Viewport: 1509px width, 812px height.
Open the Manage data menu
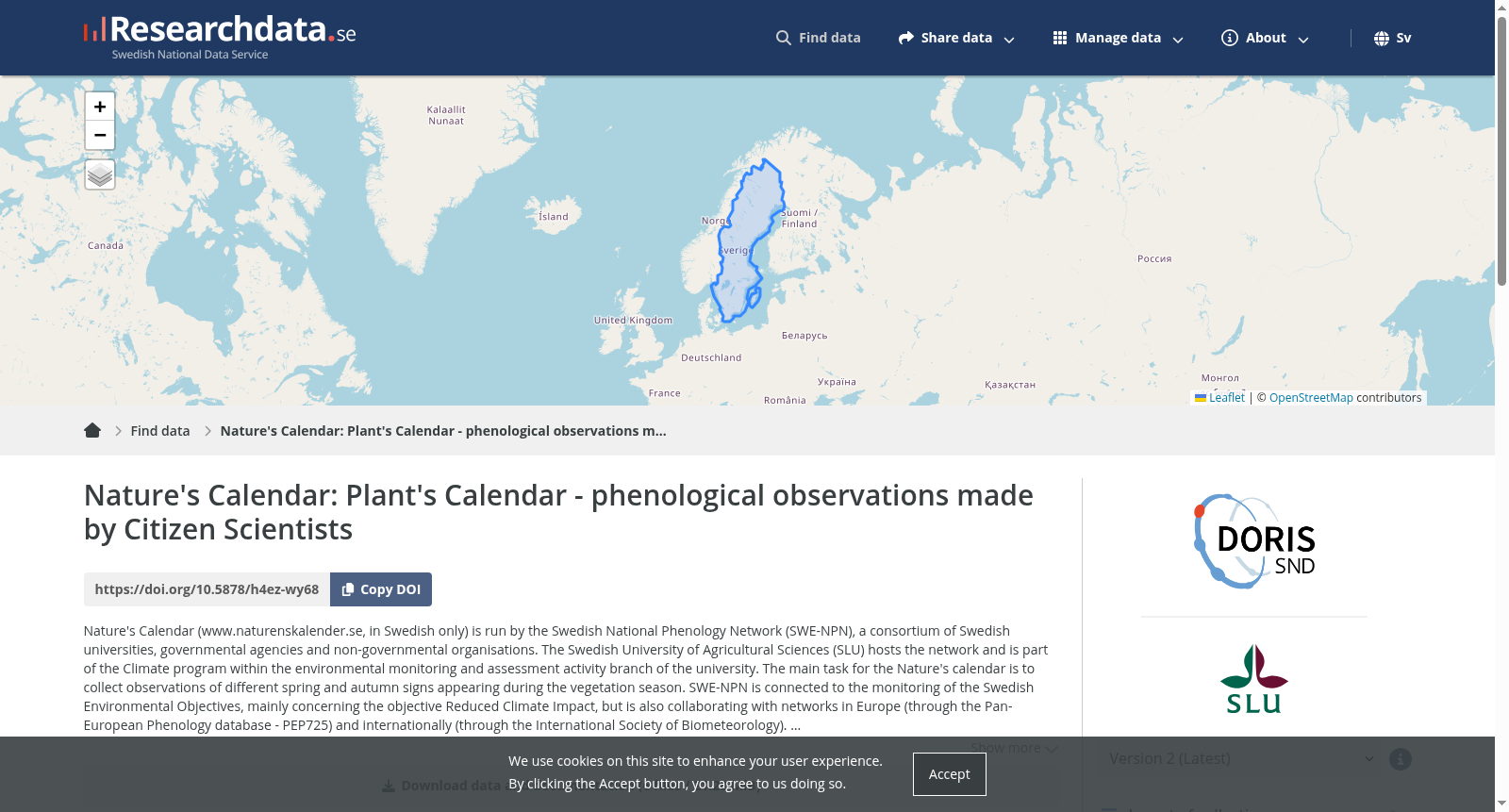click(x=1119, y=38)
